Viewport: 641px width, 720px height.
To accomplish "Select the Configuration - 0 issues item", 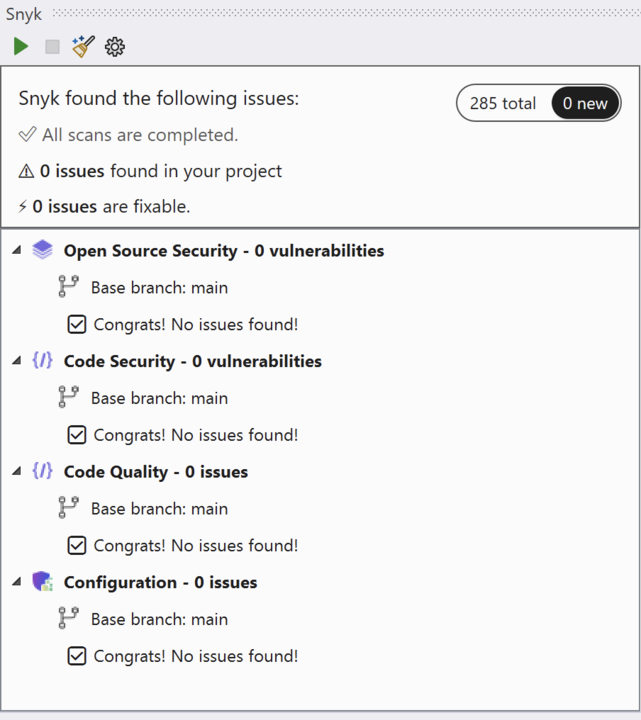I will click(x=160, y=582).
